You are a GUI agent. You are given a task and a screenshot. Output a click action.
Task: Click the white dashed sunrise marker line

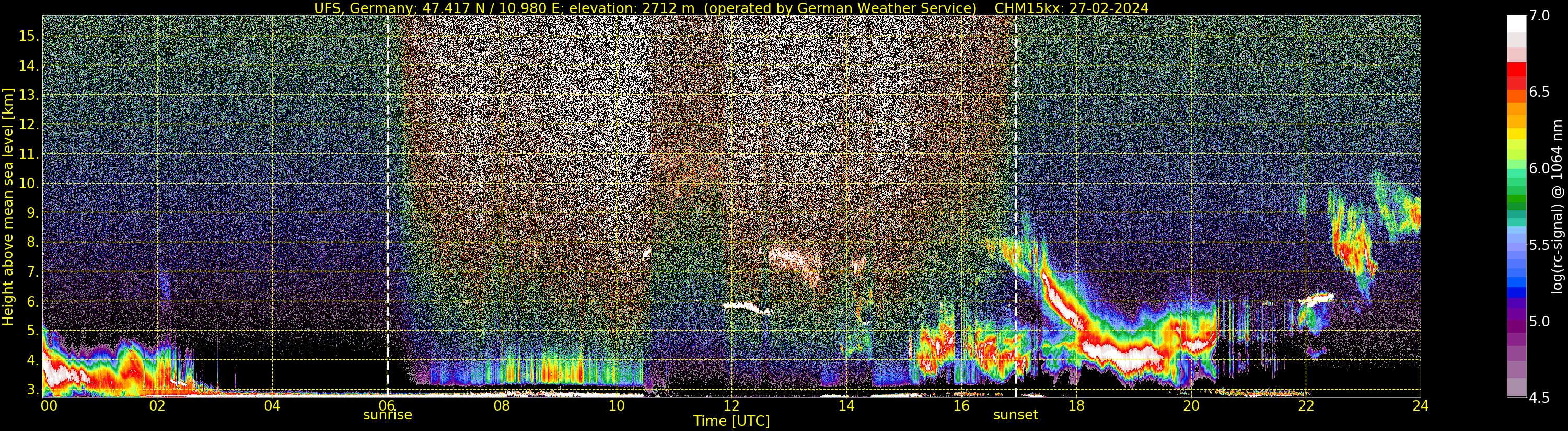[x=388, y=206]
